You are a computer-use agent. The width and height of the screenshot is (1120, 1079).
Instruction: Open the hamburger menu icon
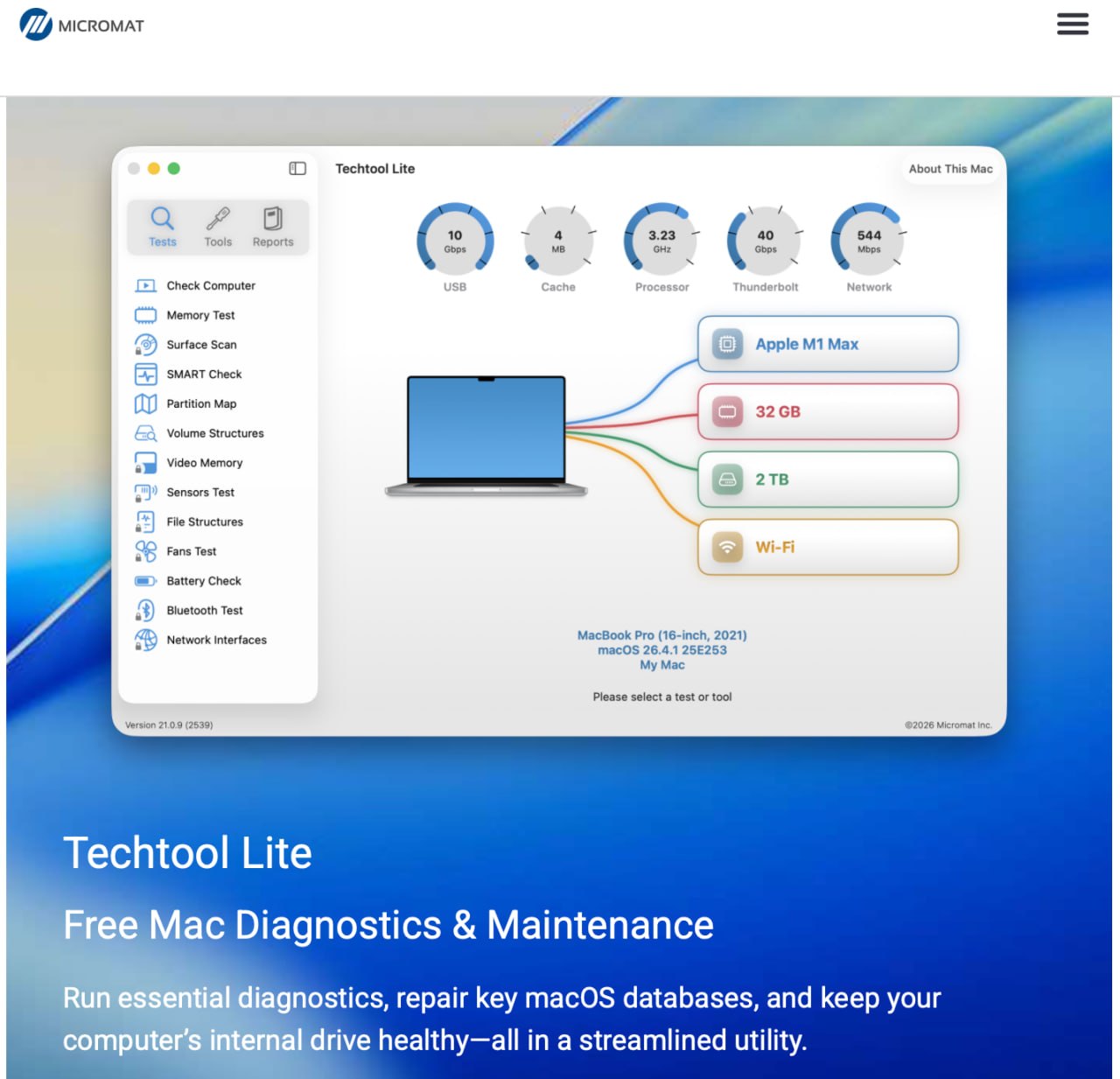coord(1072,25)
